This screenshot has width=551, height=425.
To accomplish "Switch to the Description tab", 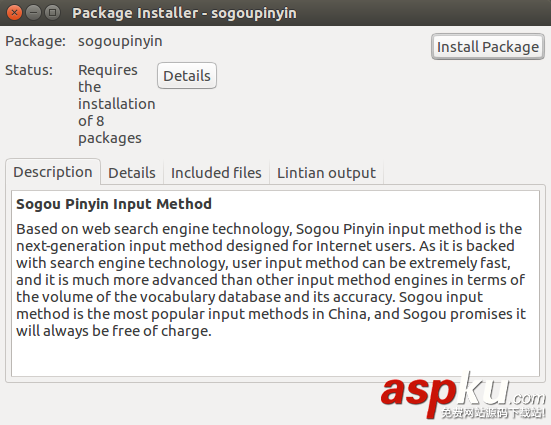I will [x=53, y=172].
